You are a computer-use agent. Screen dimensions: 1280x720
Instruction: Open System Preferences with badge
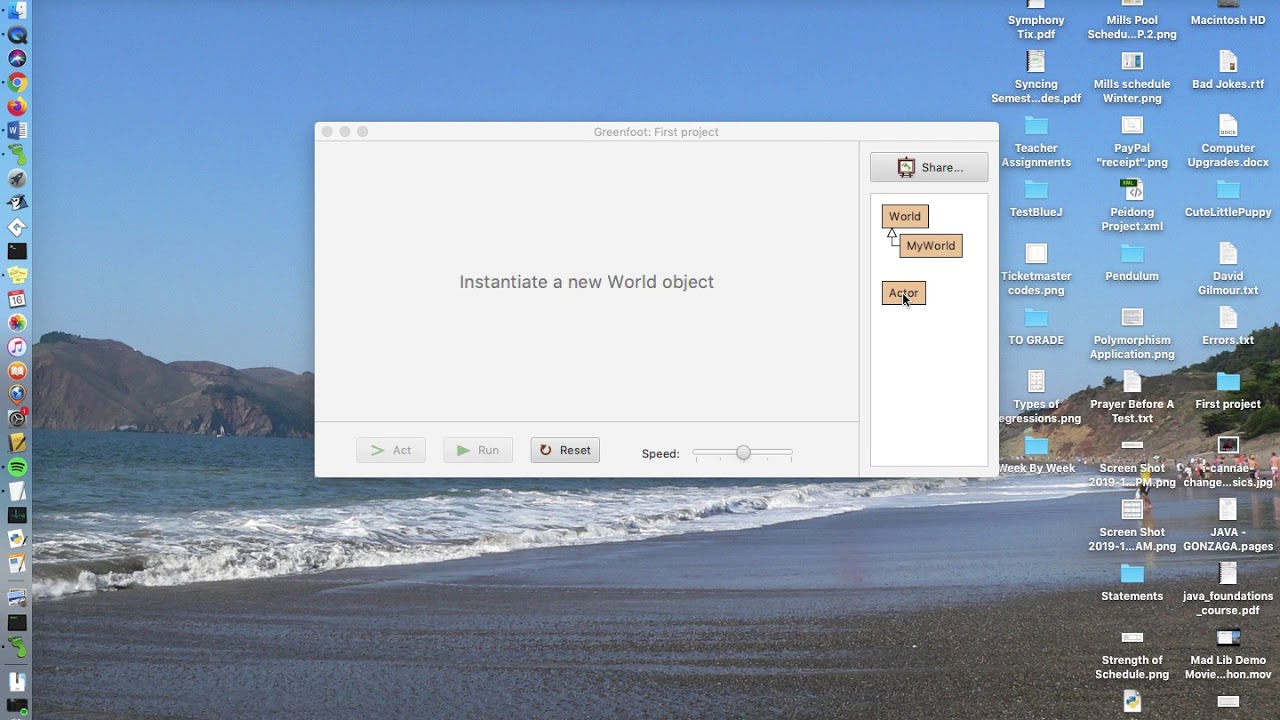[17, 419]
